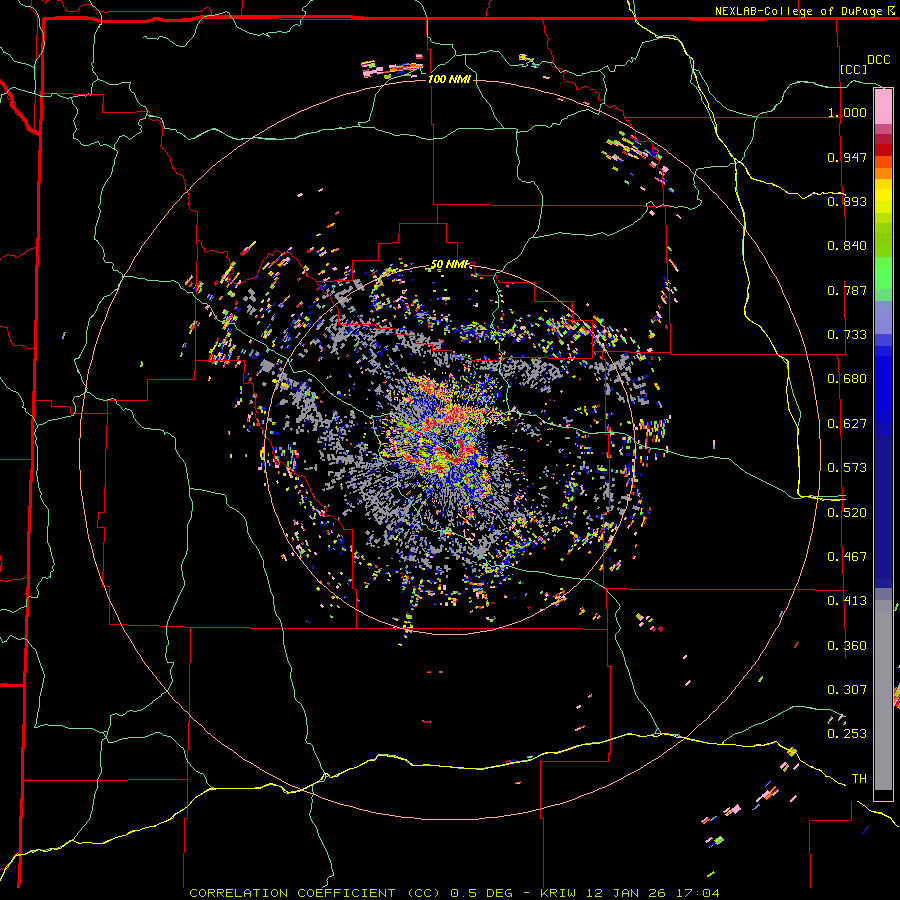Click the [CC] product label near the legend
900x900 pixels.
853,69
